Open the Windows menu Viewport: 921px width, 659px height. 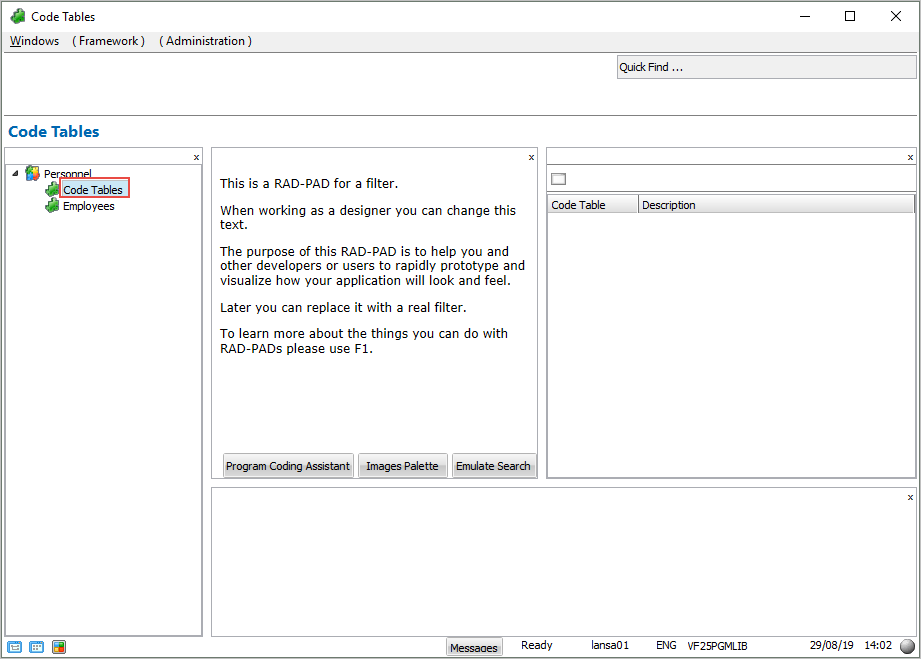click(x=35, y=41)
